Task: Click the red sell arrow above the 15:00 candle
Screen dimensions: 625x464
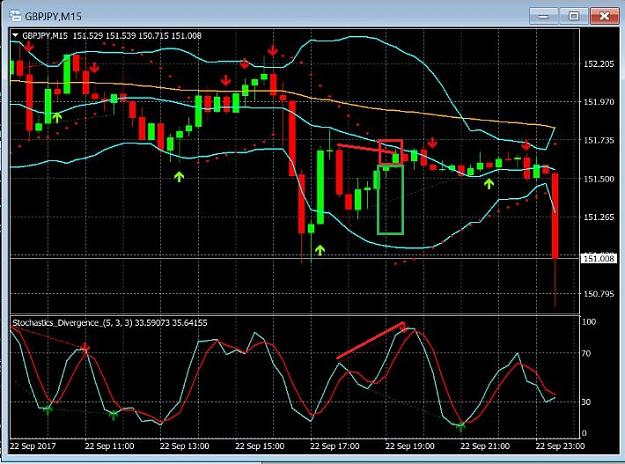Action: coord(273,51)
